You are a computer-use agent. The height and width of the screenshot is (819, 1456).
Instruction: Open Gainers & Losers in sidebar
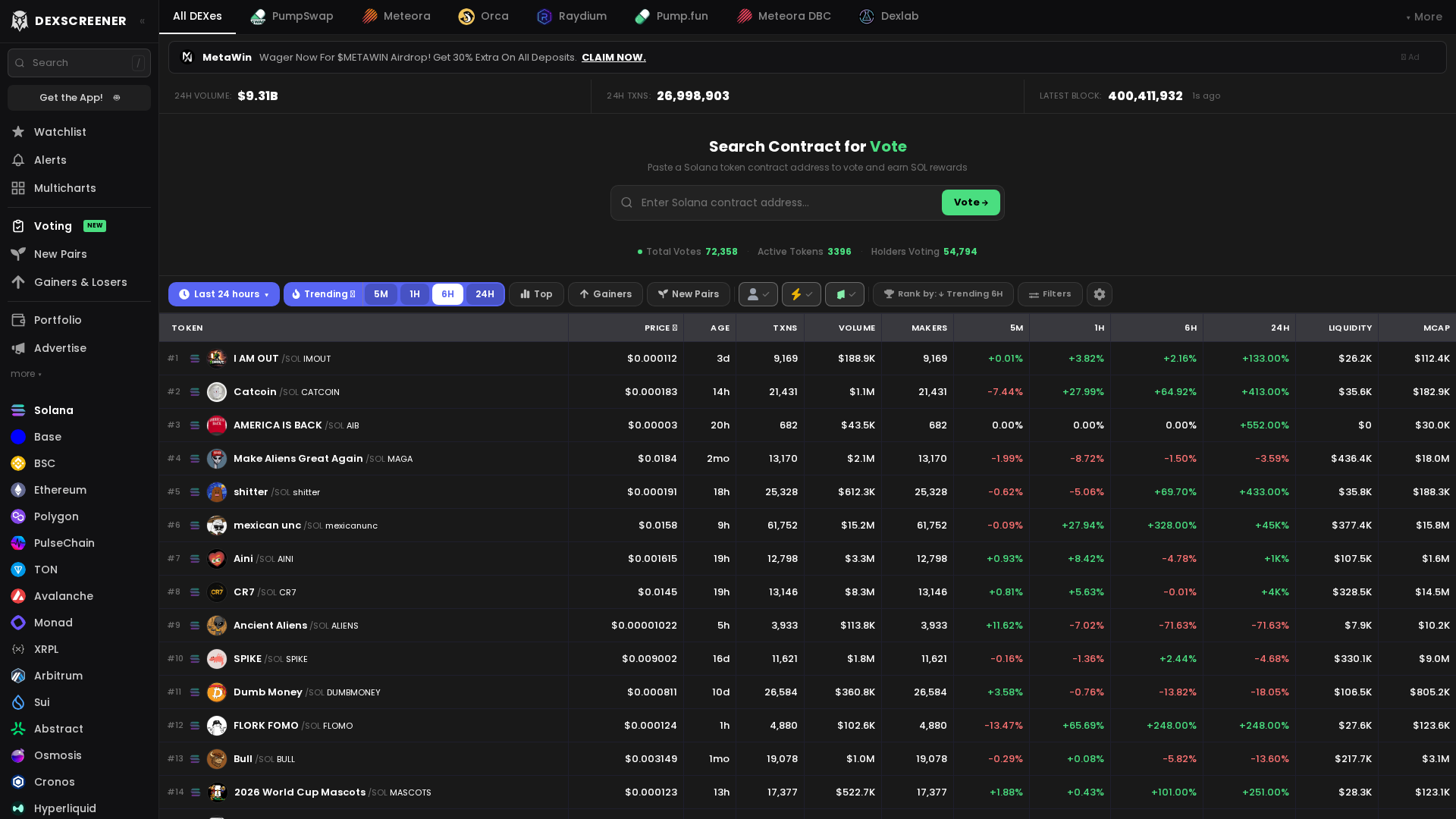coord(79,282)
